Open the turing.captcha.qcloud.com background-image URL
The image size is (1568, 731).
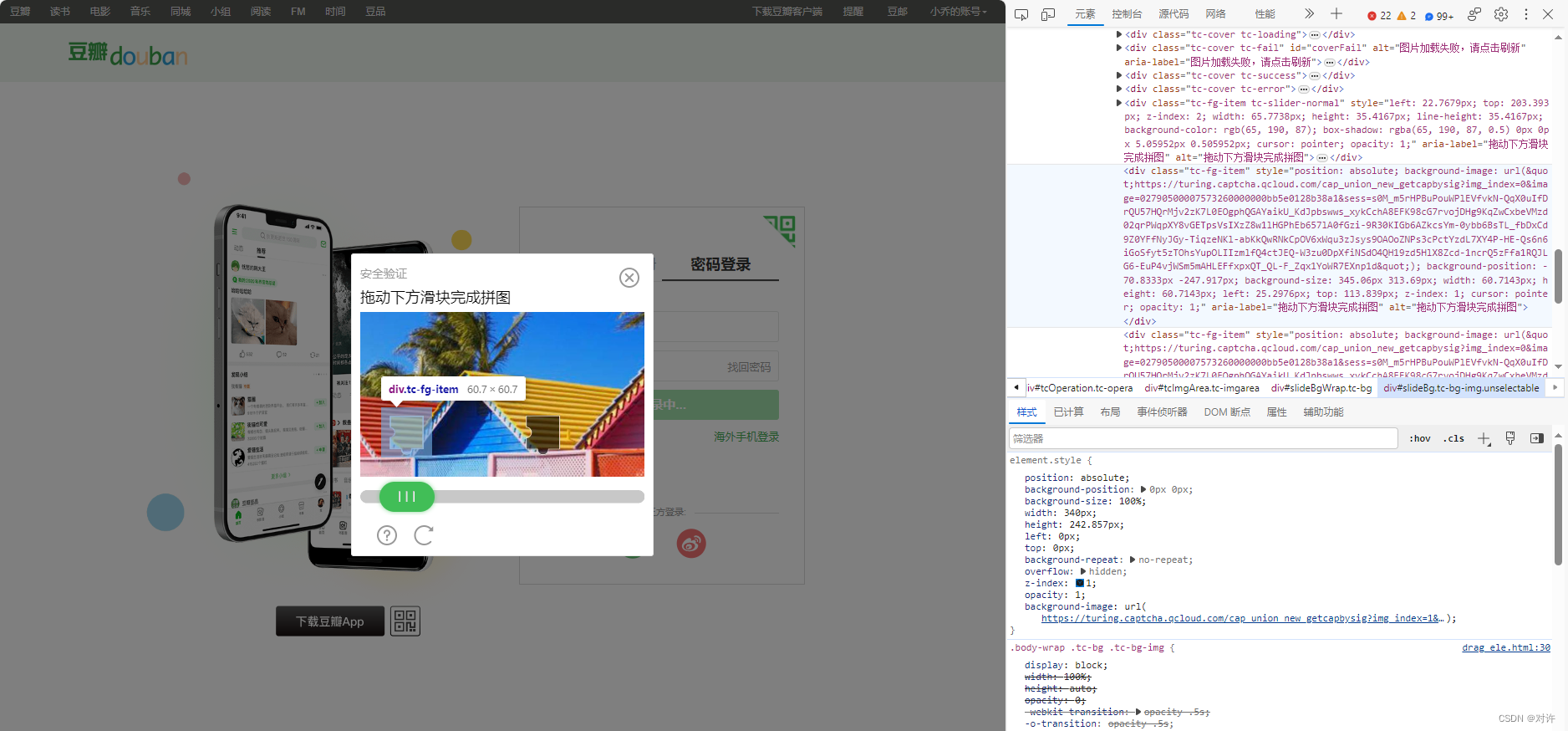(1242, 618)
